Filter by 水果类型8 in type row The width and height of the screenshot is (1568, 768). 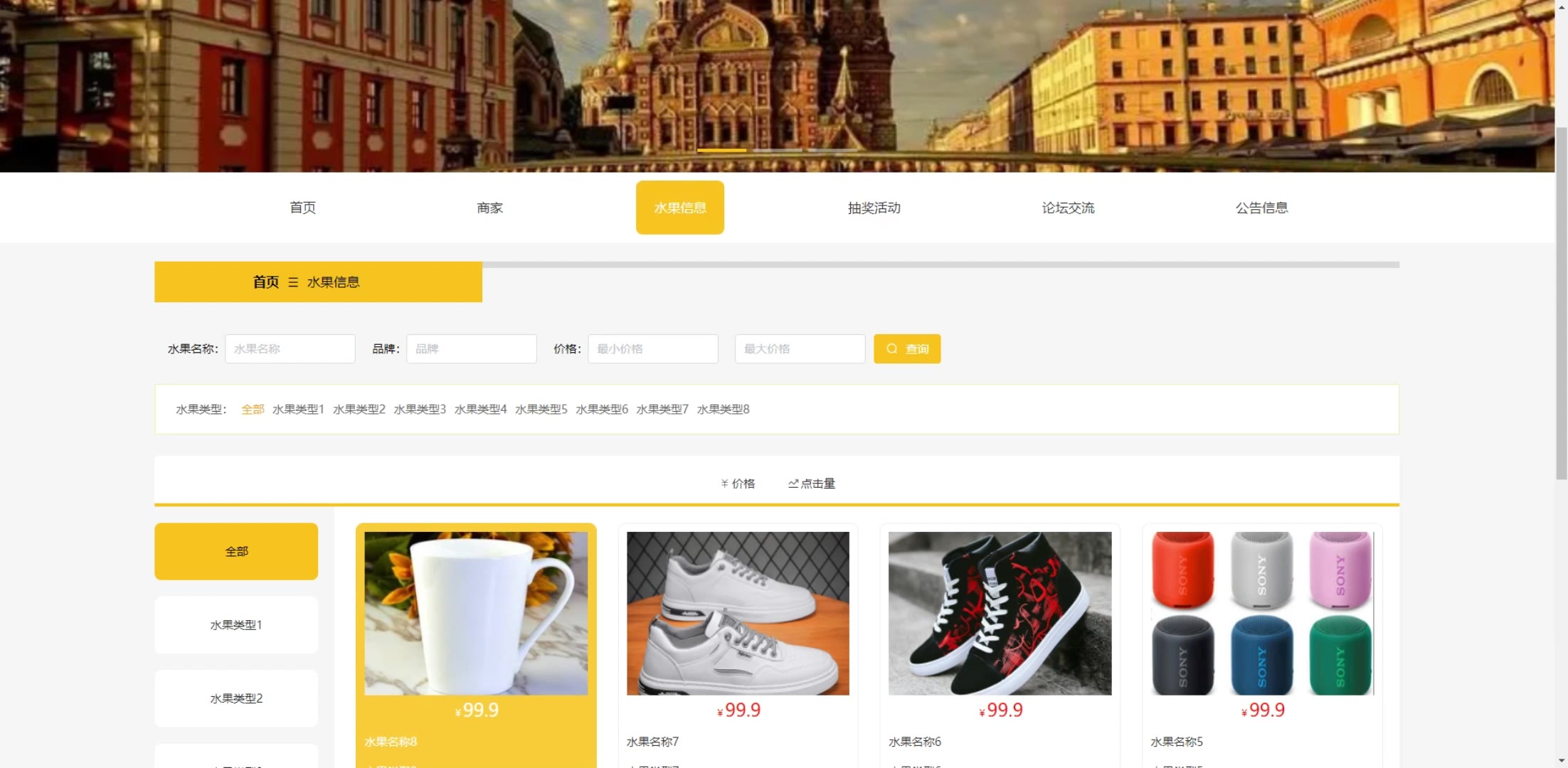click(x=723, y=409)
